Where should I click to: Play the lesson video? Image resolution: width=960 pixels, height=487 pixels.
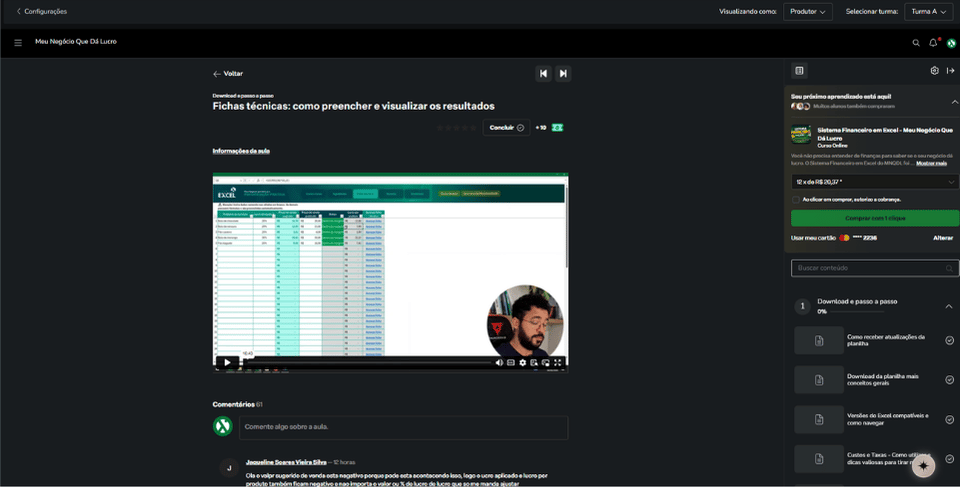point(227,362)
